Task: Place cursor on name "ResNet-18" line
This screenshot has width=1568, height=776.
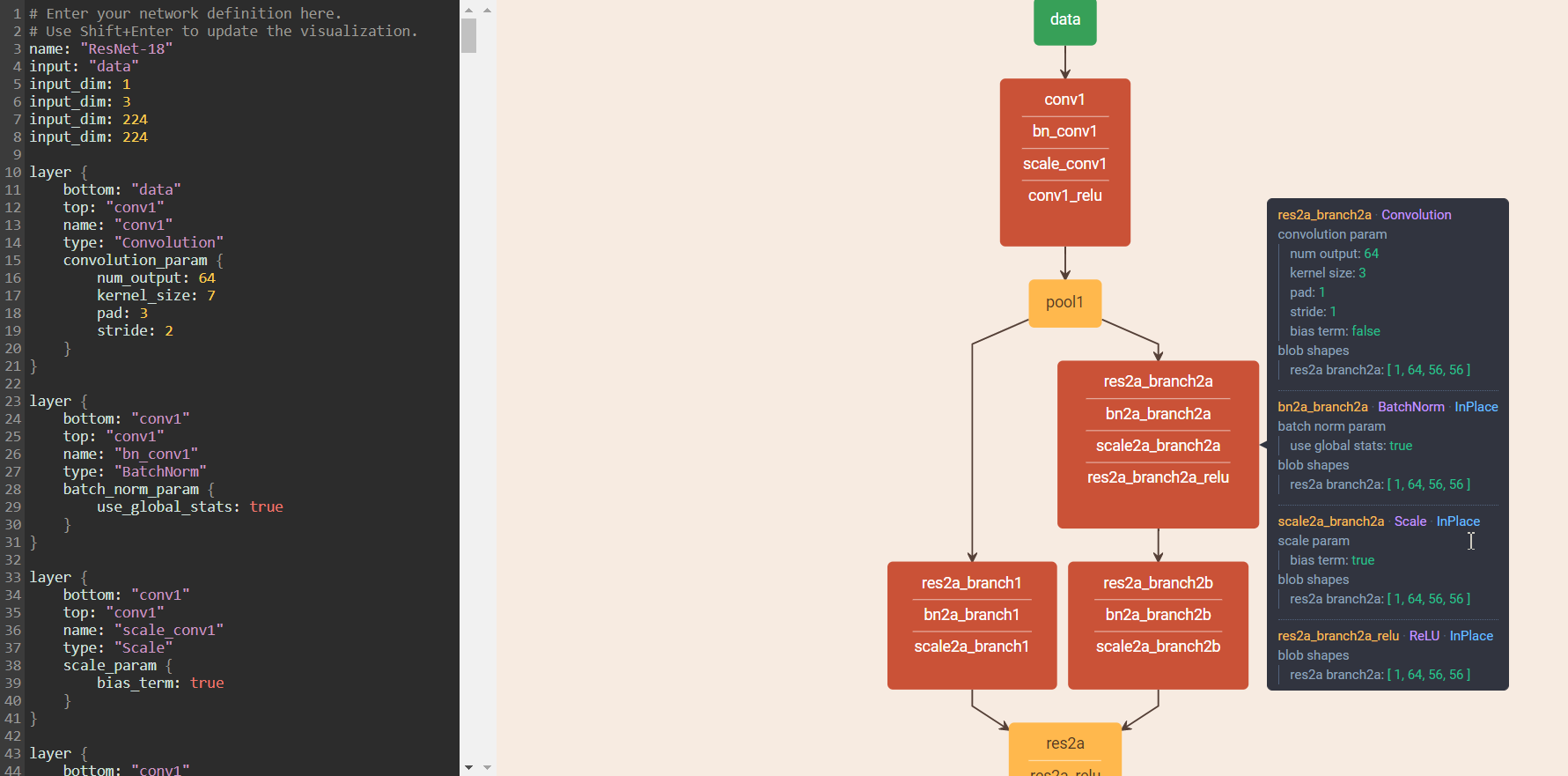Action: pos(100,49)
